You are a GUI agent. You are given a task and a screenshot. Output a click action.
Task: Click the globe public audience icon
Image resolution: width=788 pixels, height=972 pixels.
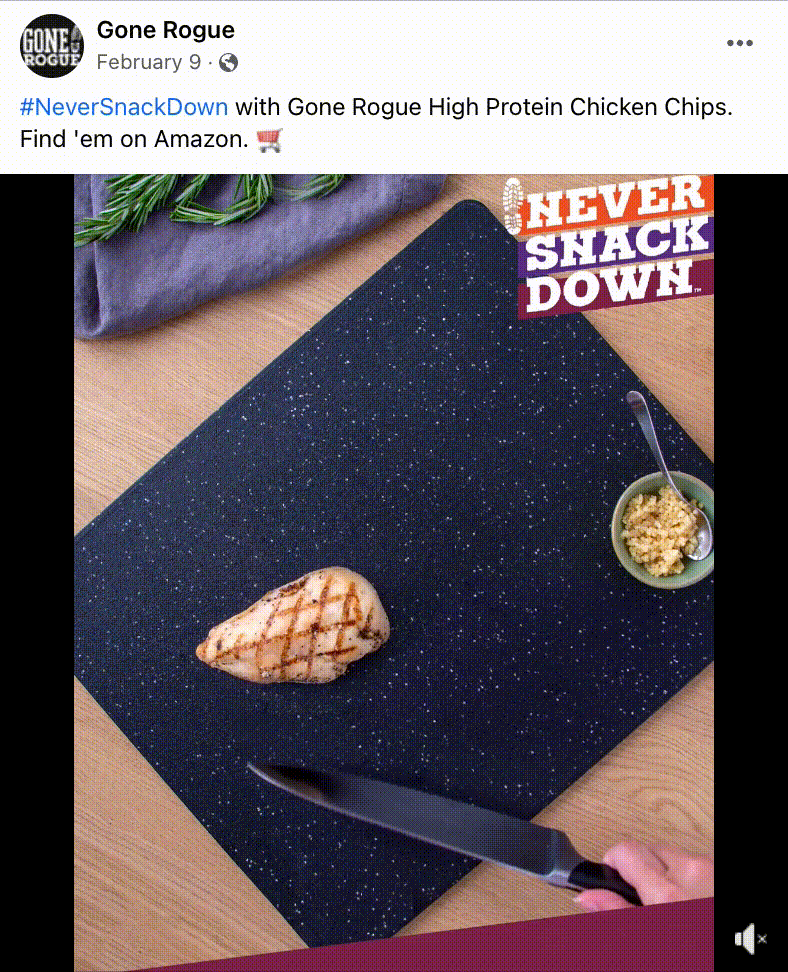tap(228, 63)
